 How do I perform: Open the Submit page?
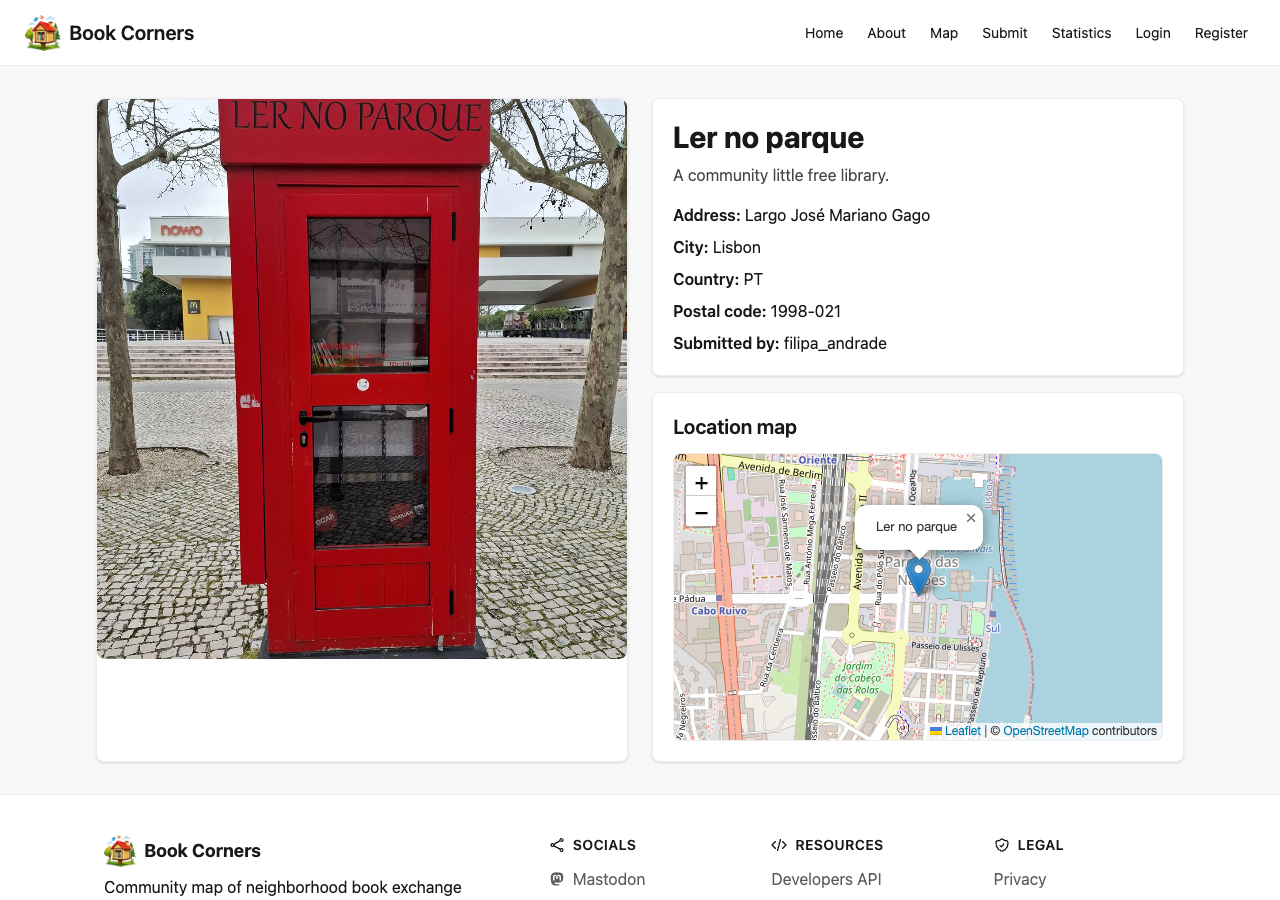click(1004, 33)
